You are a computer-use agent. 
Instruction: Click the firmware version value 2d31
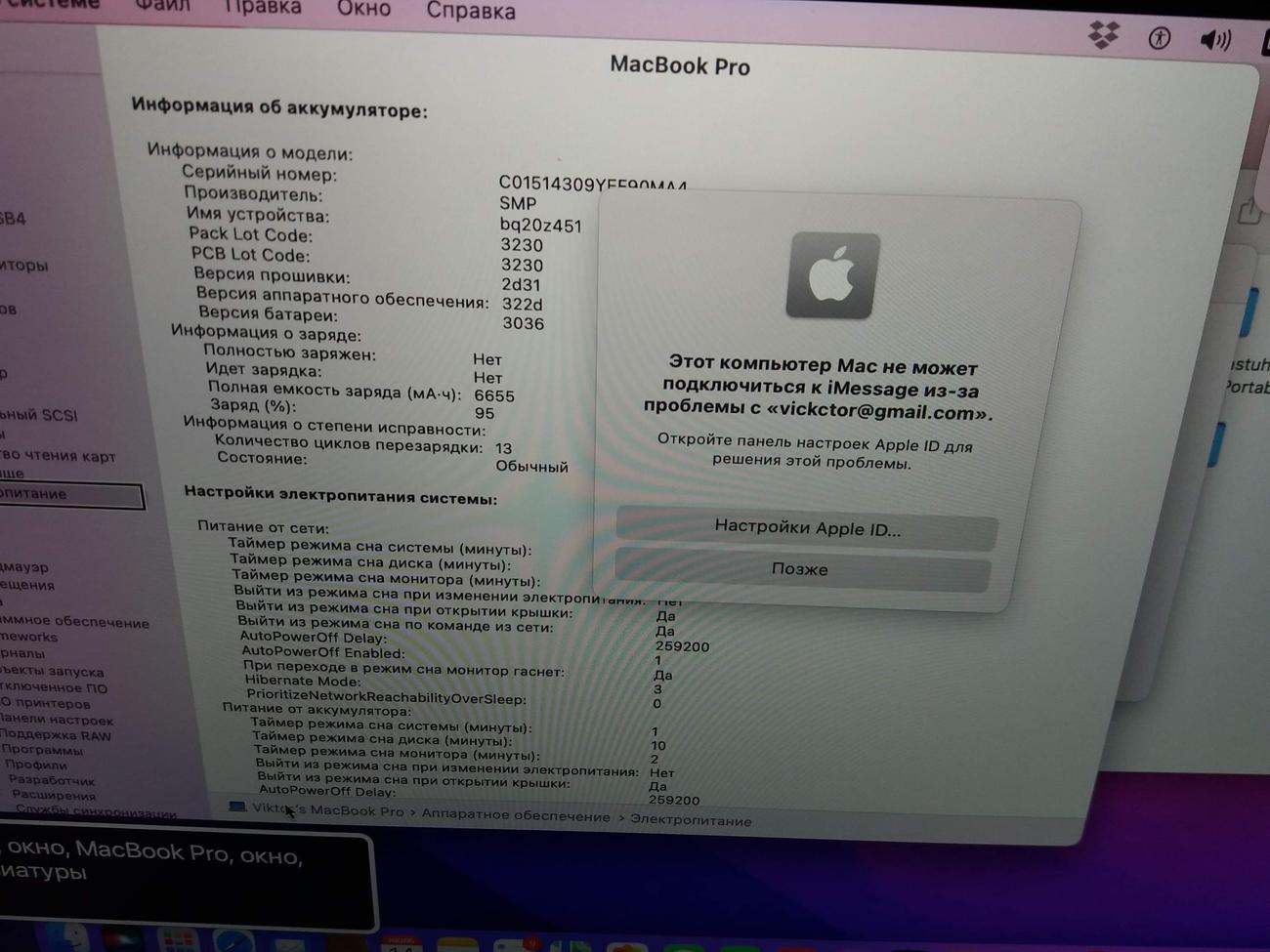(x=521, y=284)
